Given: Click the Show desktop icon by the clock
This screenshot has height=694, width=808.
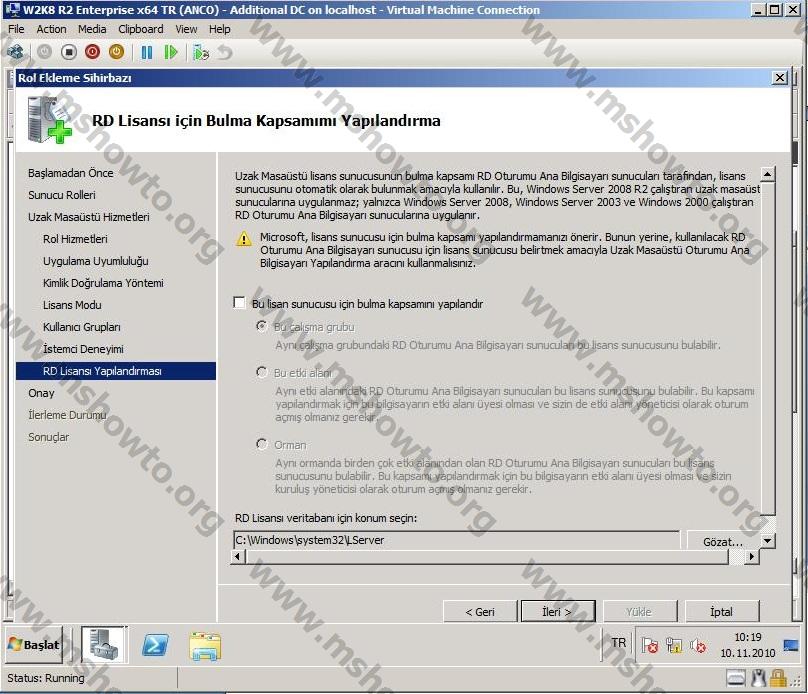Looking at the screenshot, I should click(x=790, y=645).
